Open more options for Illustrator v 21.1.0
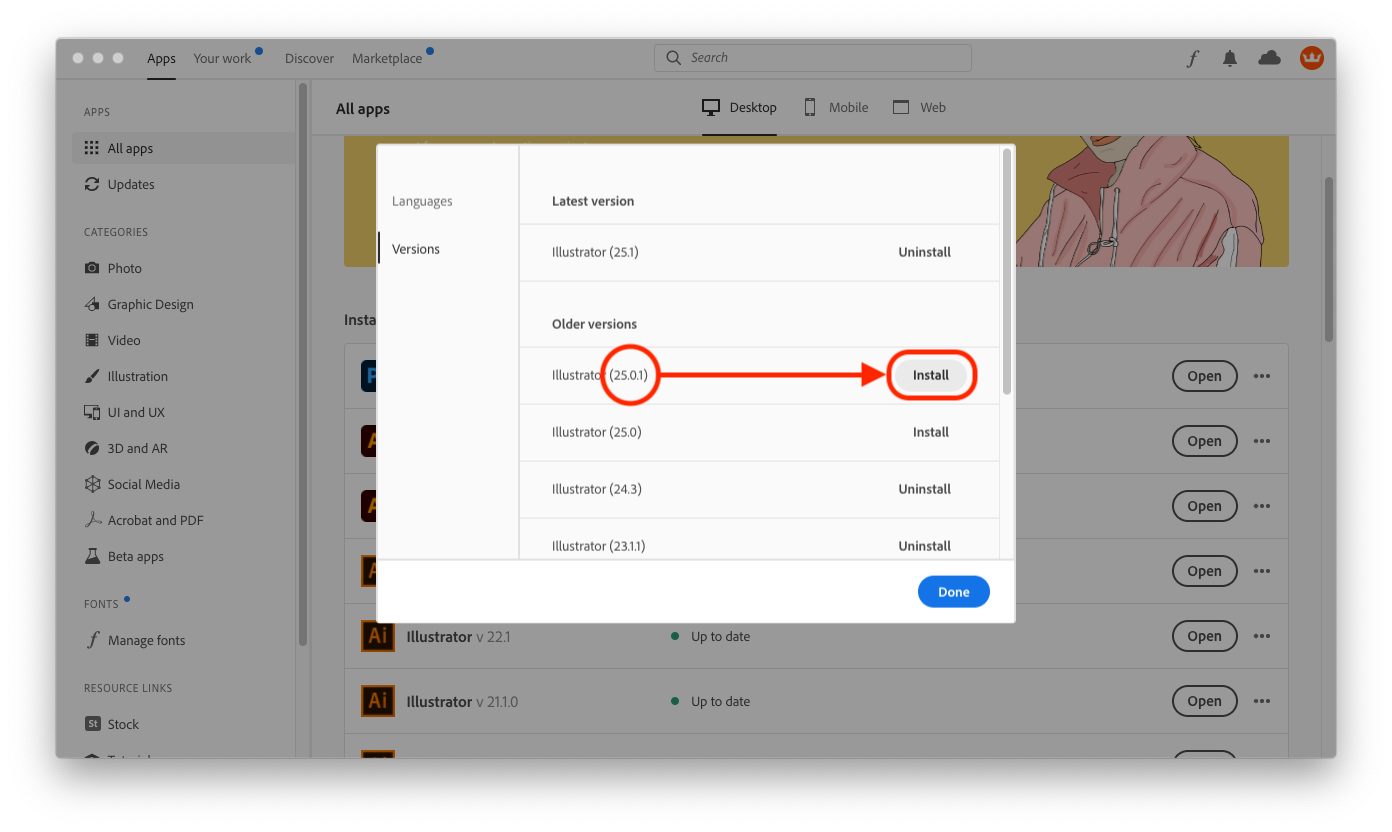The width and height of the screenshot is (1392, 832). 1261,701
